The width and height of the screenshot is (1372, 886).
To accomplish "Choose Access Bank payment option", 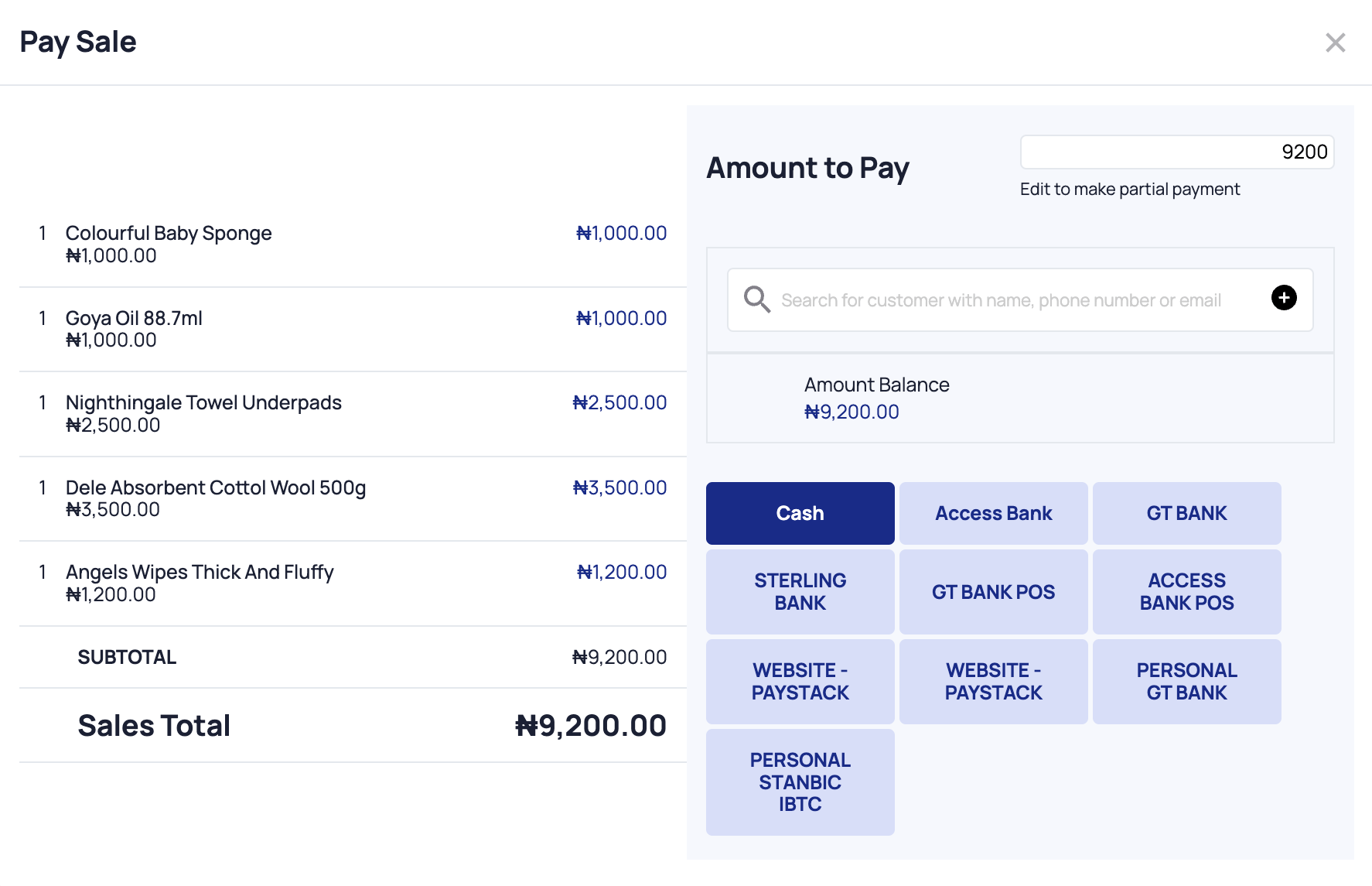I will (x=993, y=514).
